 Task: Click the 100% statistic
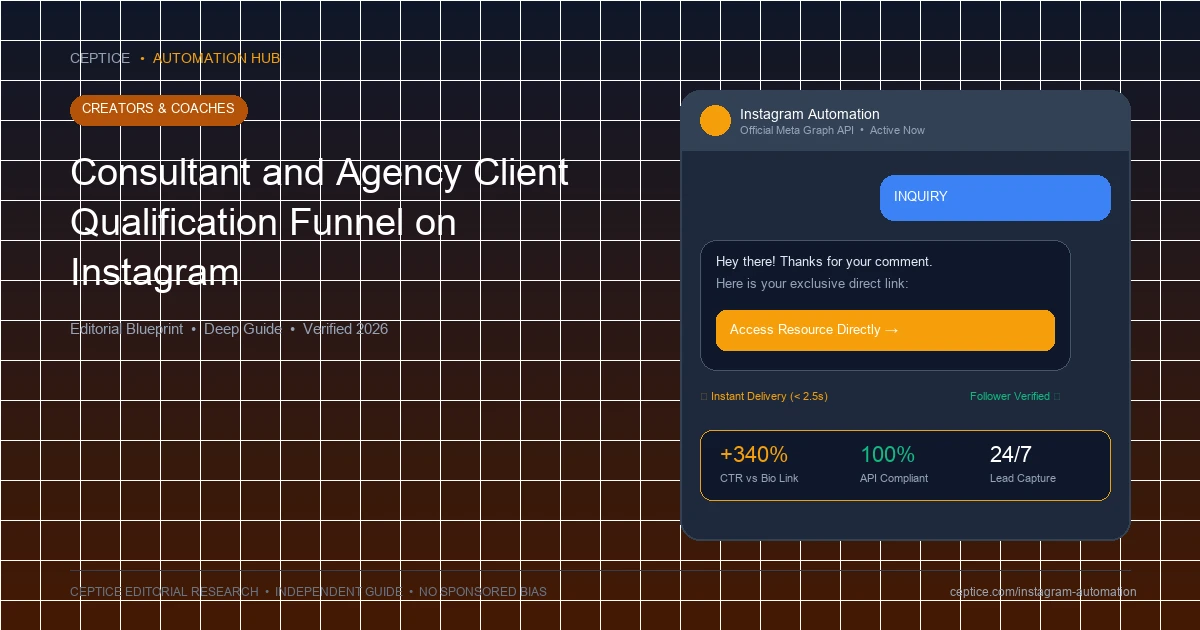tap(887, 455)
